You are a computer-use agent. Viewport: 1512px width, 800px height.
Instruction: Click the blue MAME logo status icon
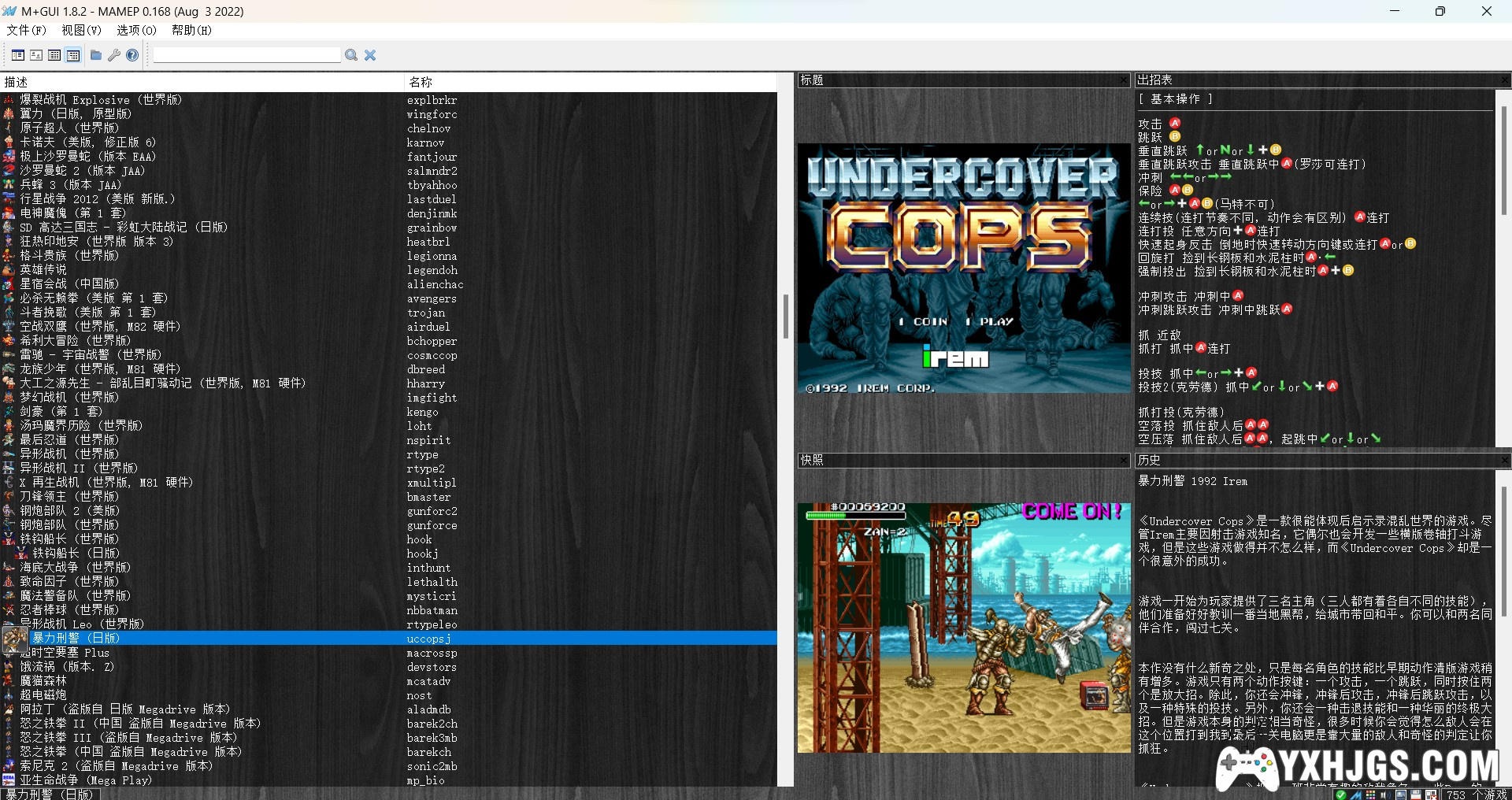click(1356, 794)
